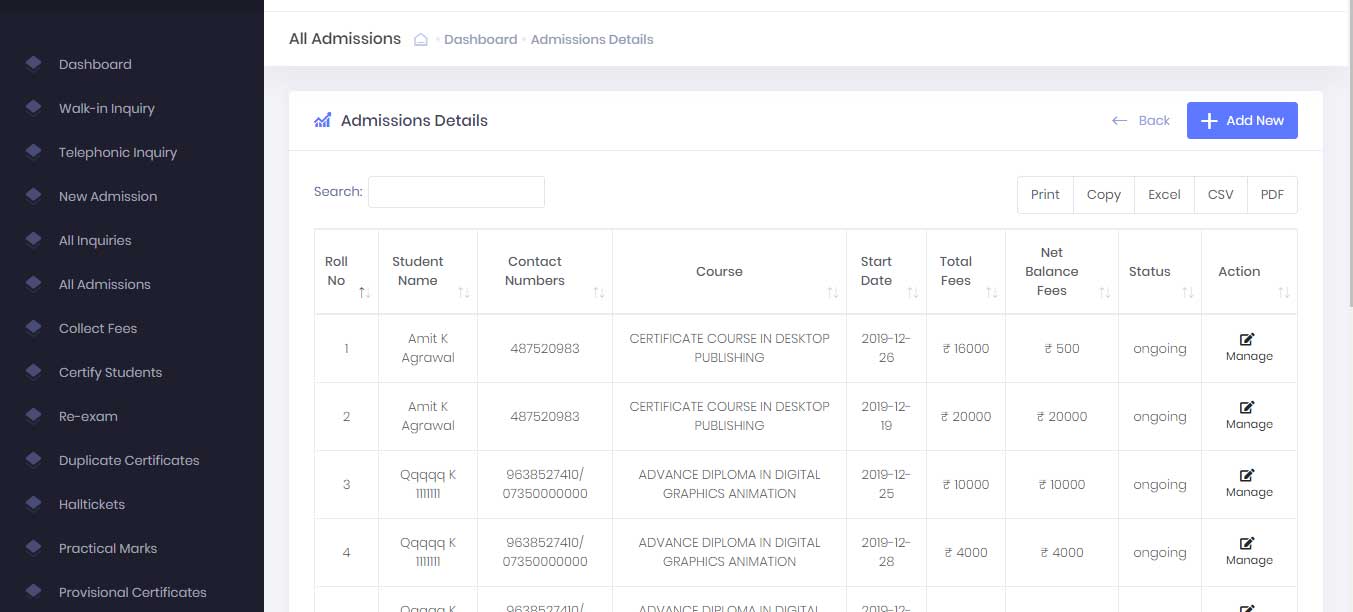
Task: Go to Certify Students page
Action: 110,372
